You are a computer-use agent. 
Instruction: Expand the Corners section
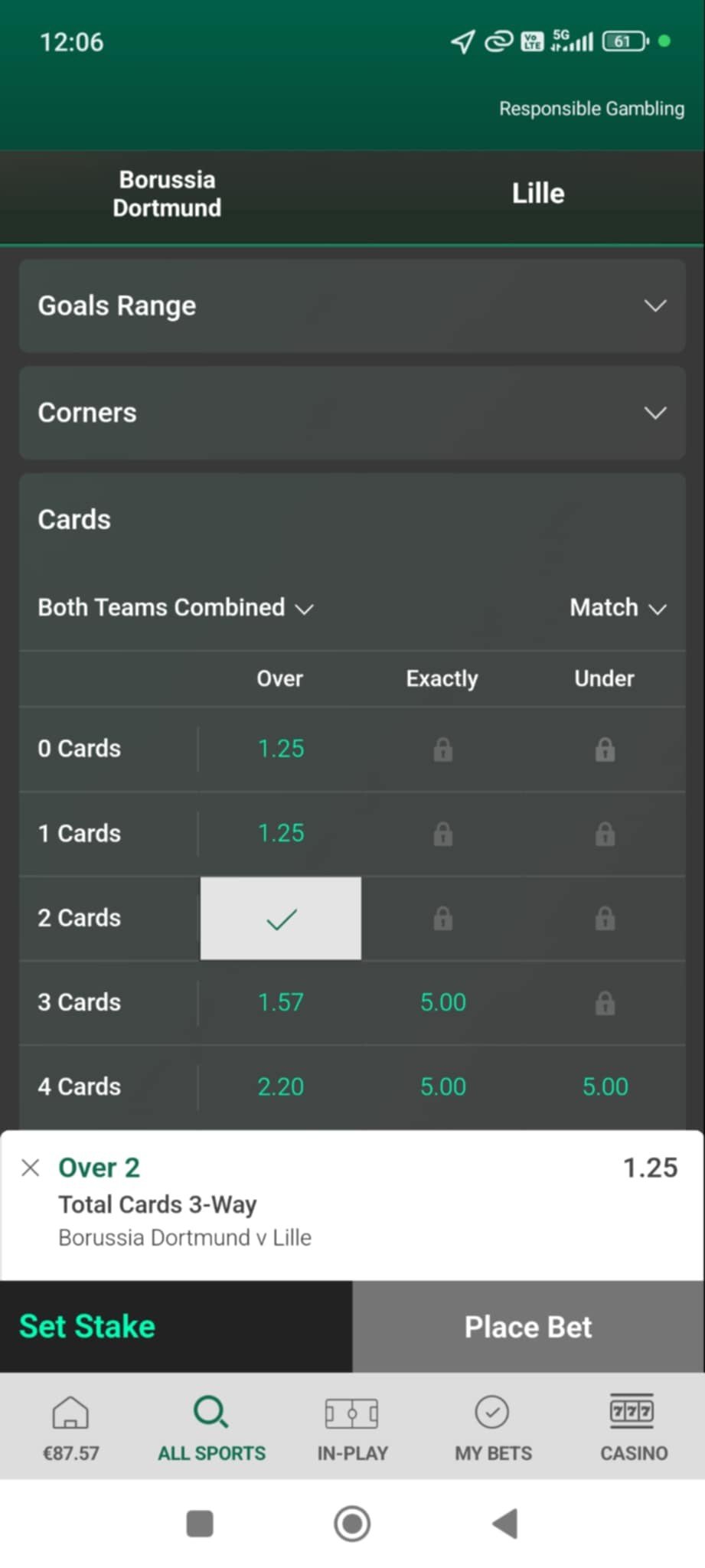coord(352,413)
